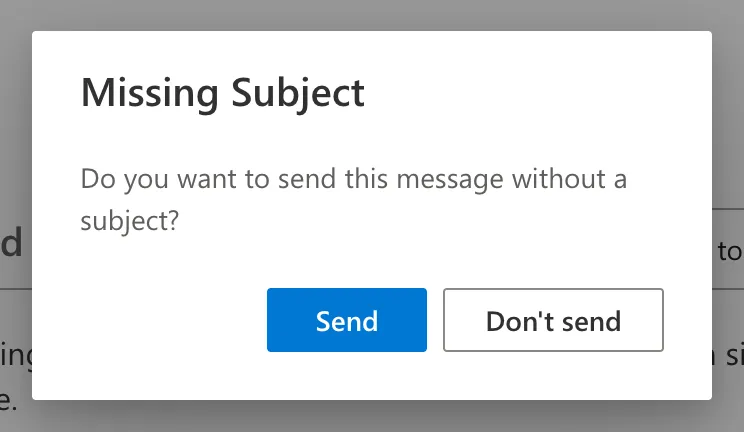
Task: Choose the Don't send button
Action: (553, 320)
